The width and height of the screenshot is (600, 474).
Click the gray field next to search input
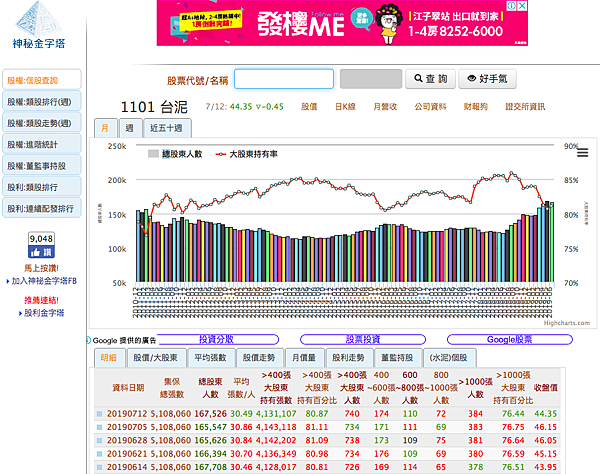pyautogui.click(x=371, y=79)
